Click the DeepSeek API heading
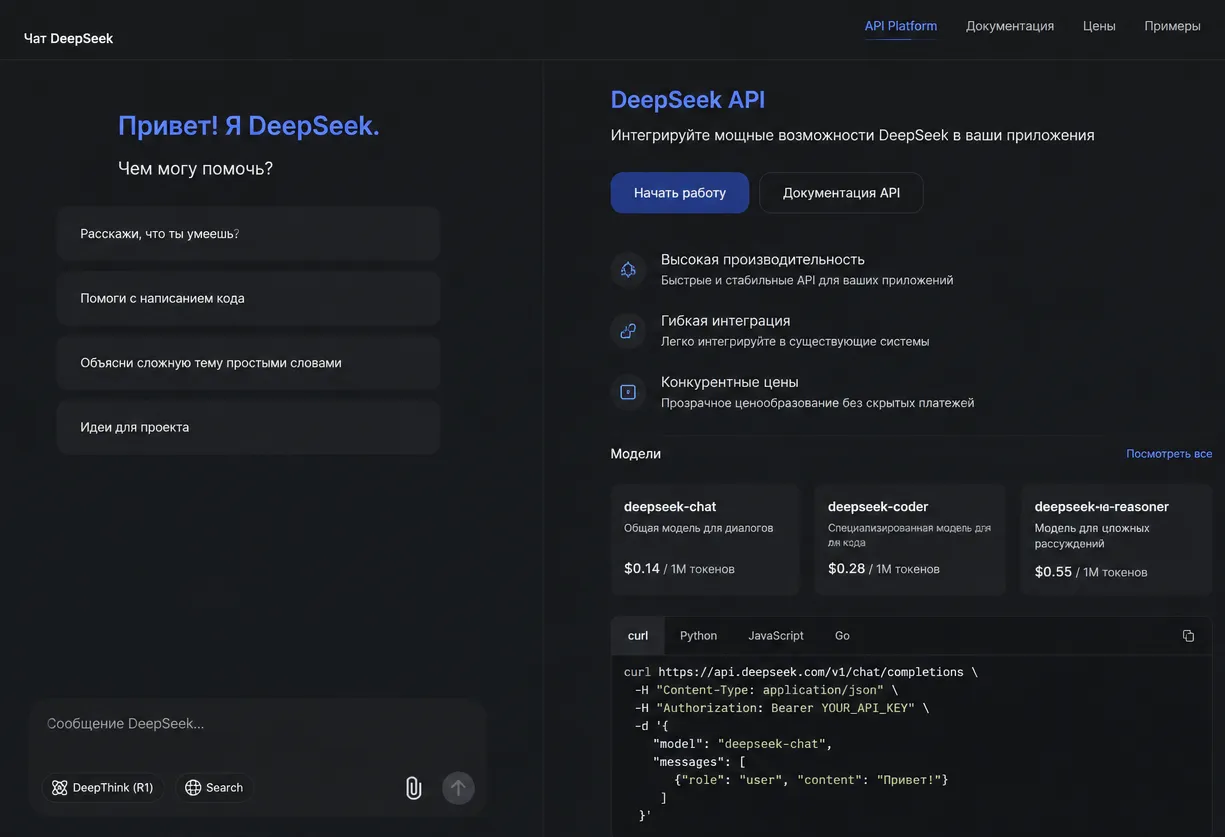 tap(688, 99)
